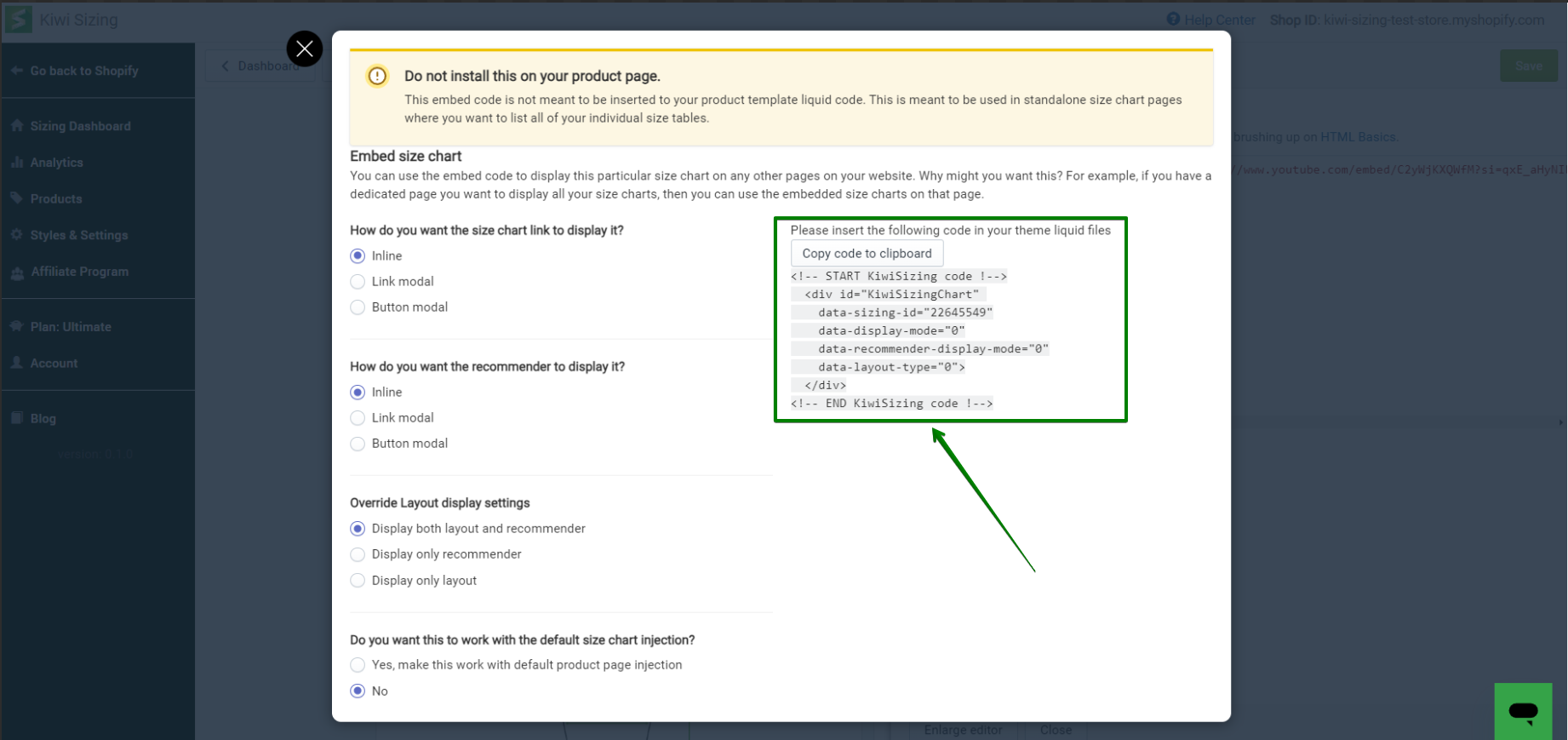Open Account in sidebar
The image size is (1568, 740).
point(54,363)
